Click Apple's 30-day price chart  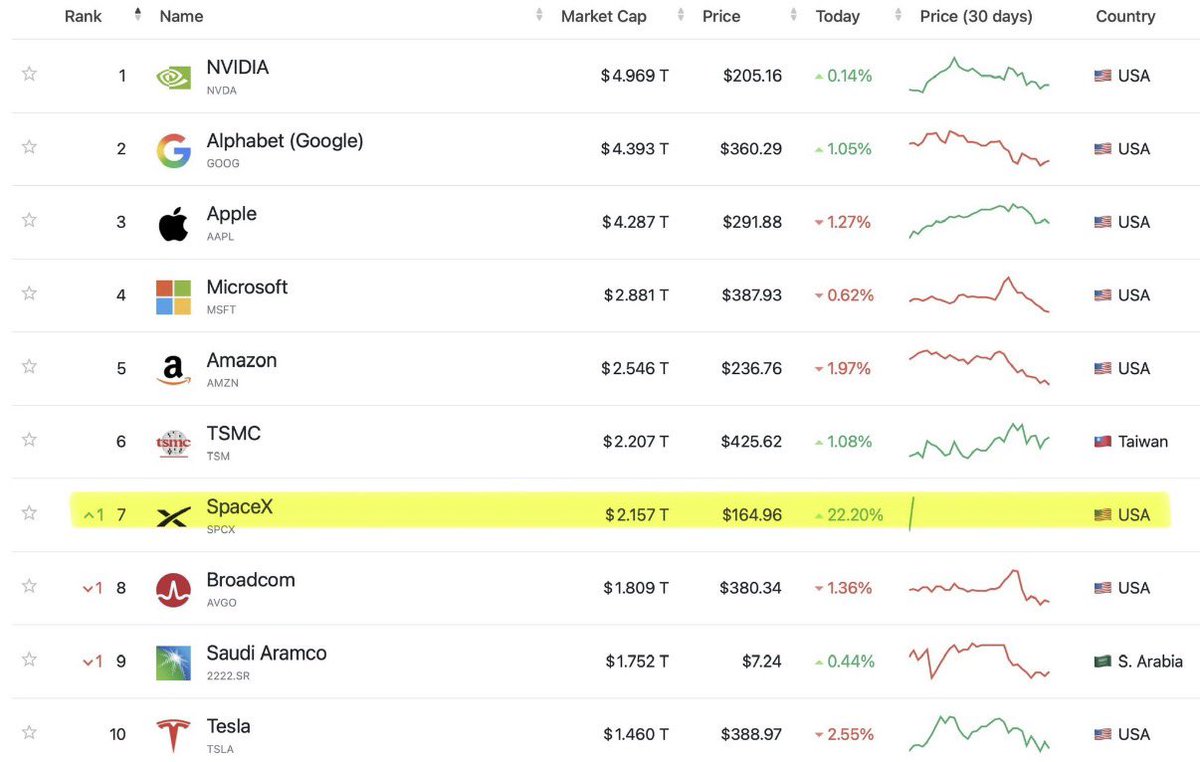coord(979,221)
